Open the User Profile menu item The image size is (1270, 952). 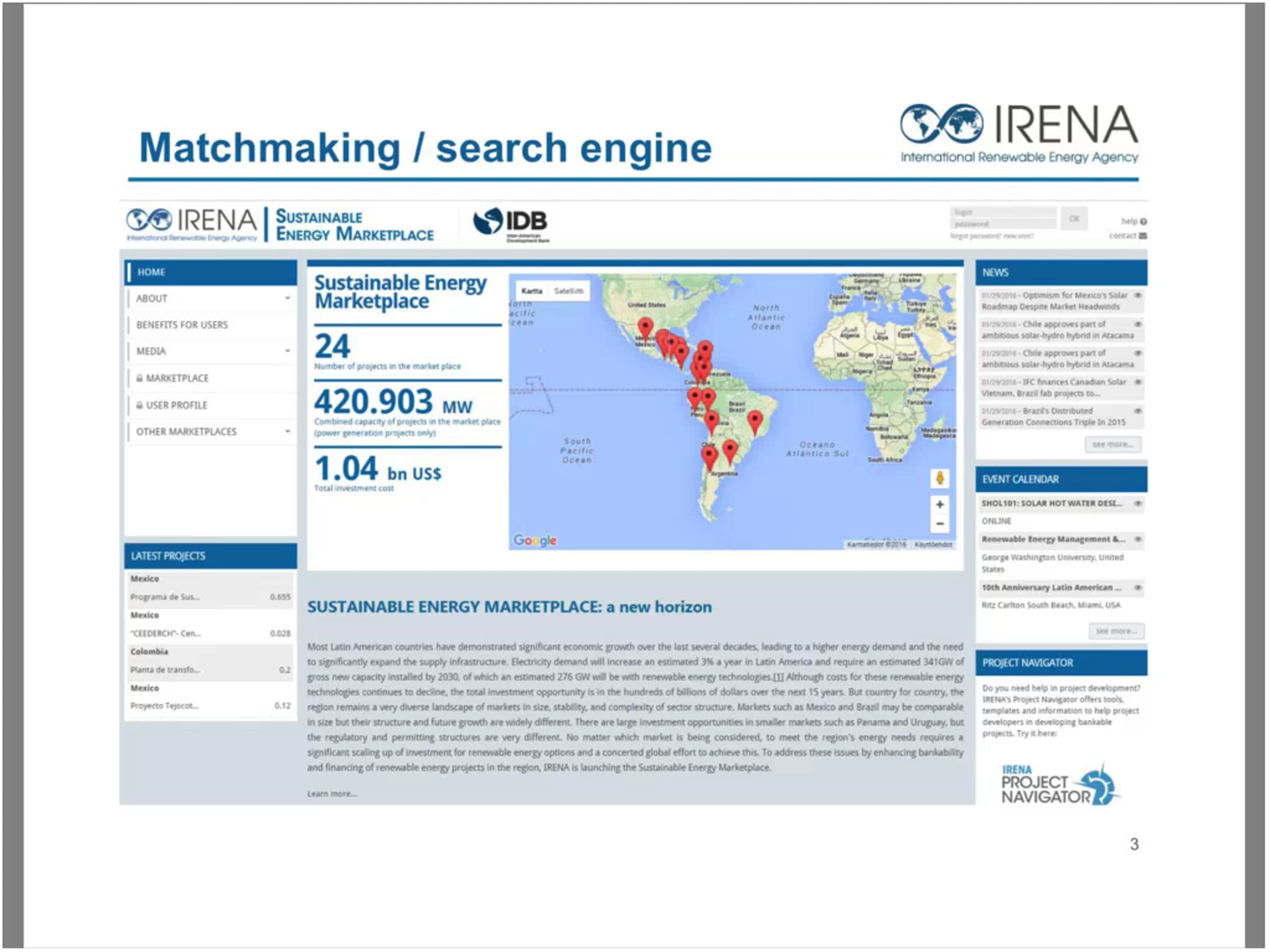(211, 405)
